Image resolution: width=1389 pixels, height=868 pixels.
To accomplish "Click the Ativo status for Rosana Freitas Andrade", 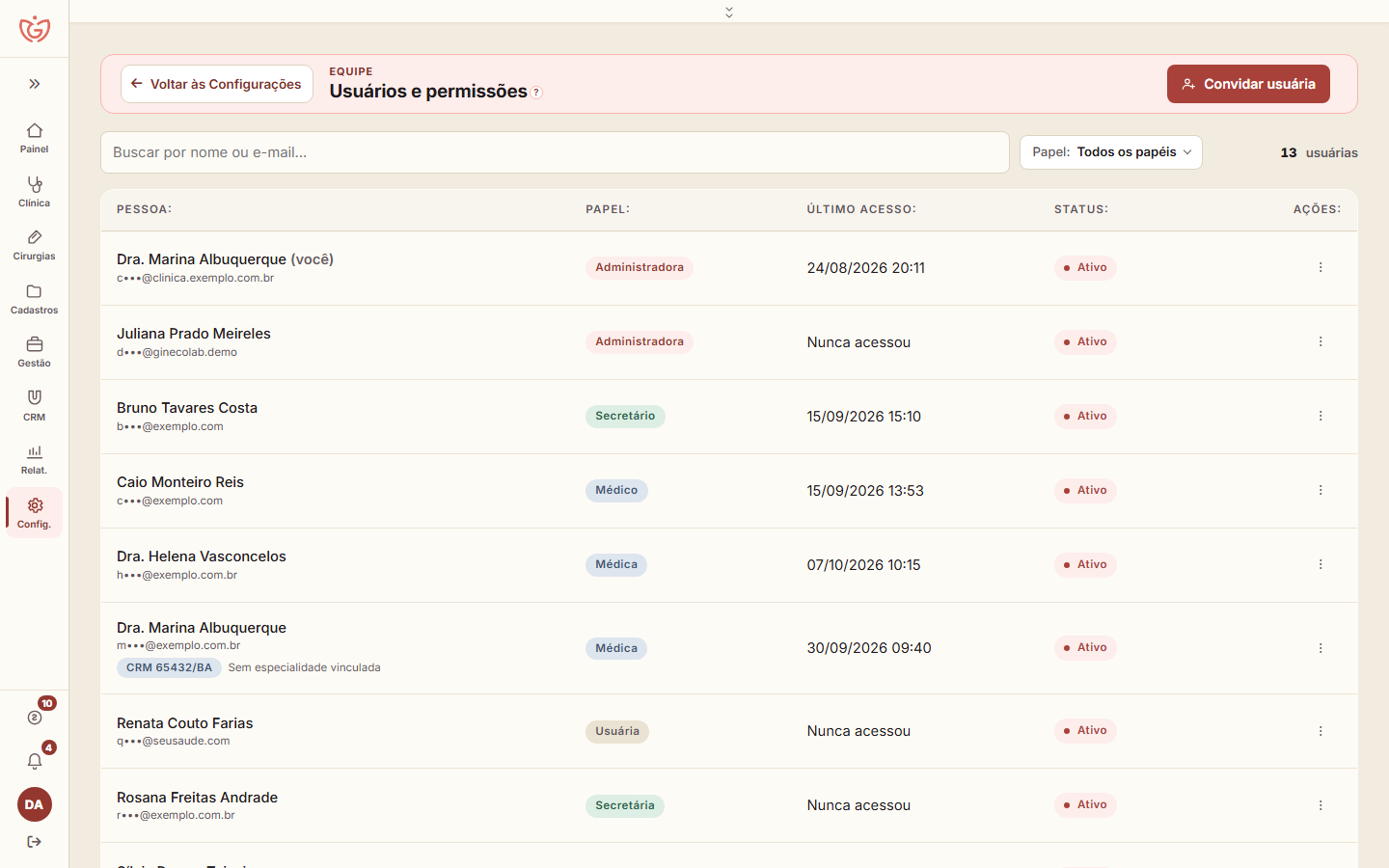I will pyautogui.click(x=1085, y=805).
